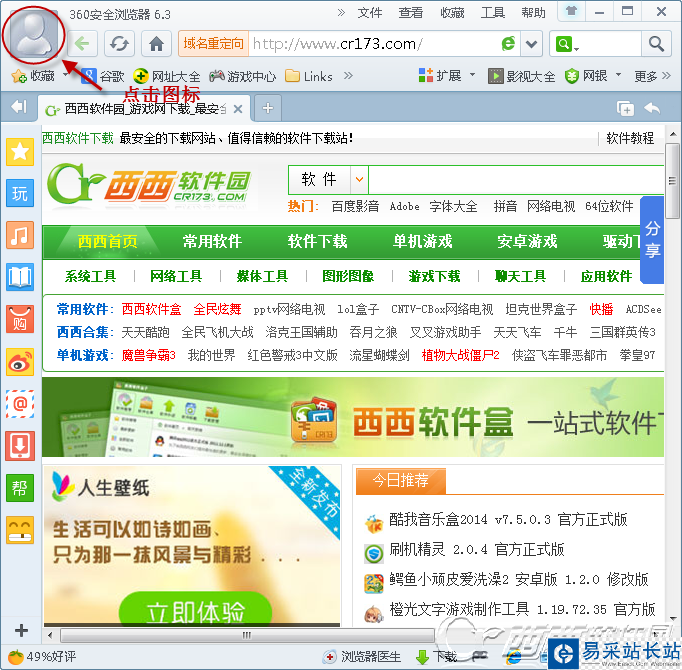Image resolution: width=682 pixels, height=670 pixels.
Task: Open the 收藏 favorites star in the bookmarks bar
Action: click(x=33, y=76)
